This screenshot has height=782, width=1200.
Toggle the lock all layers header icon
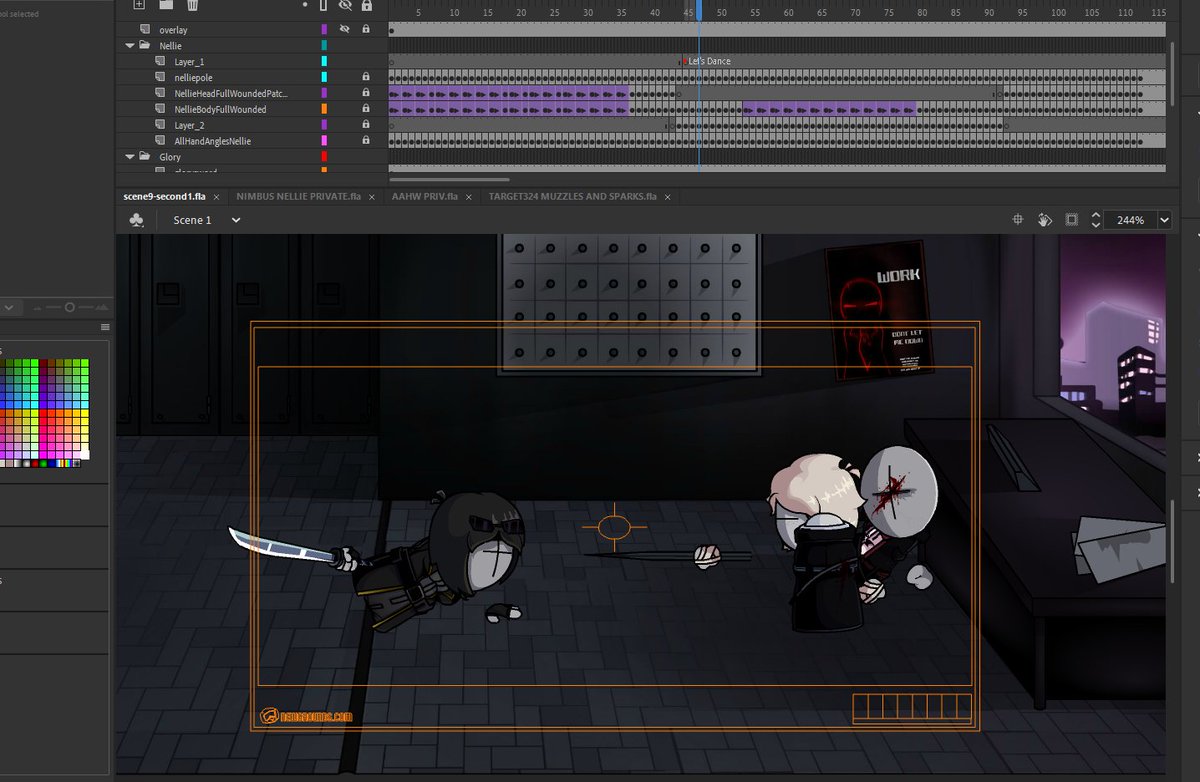(x=366, y=5)
